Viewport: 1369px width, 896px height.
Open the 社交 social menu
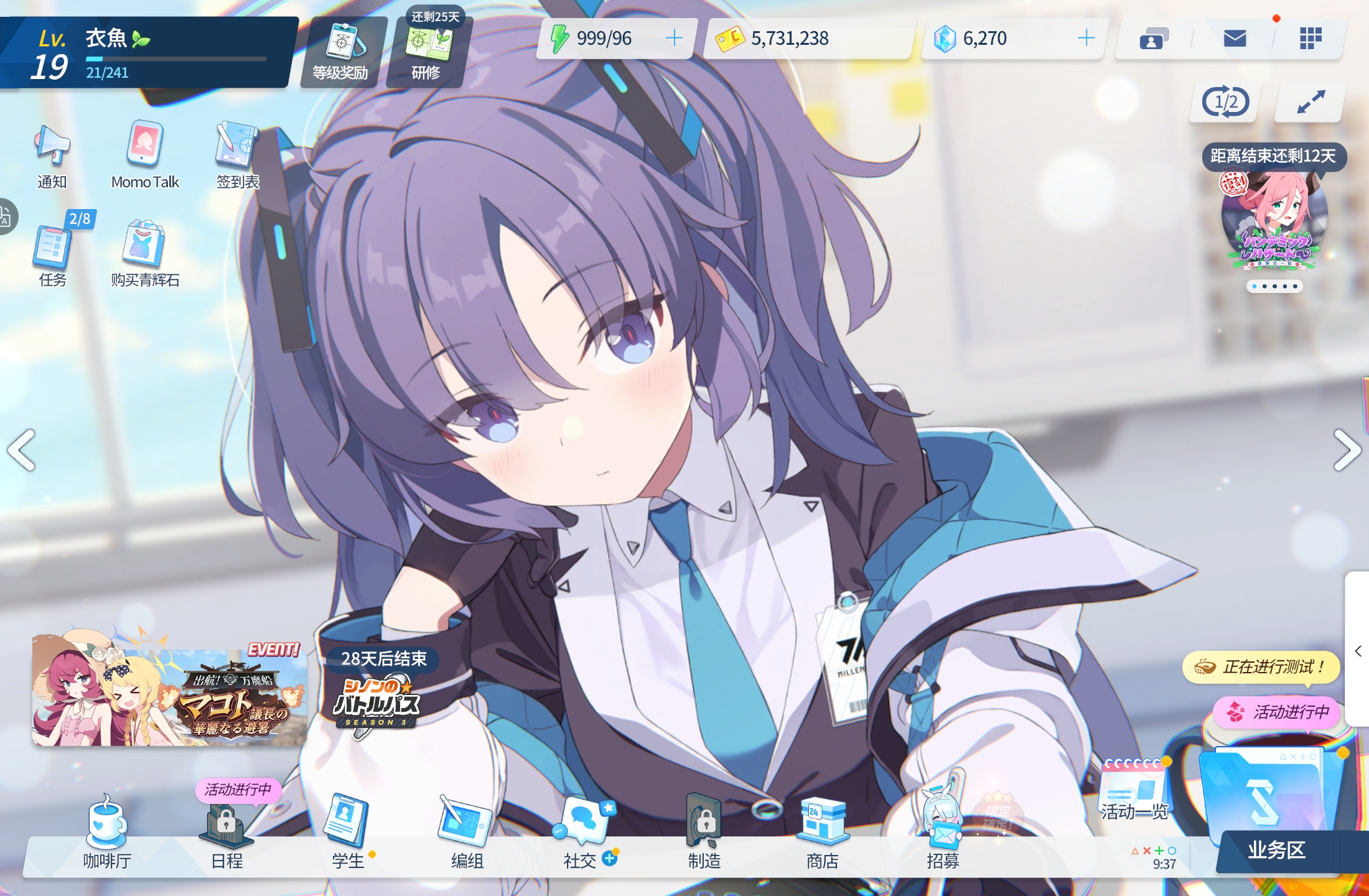point(584,834)
